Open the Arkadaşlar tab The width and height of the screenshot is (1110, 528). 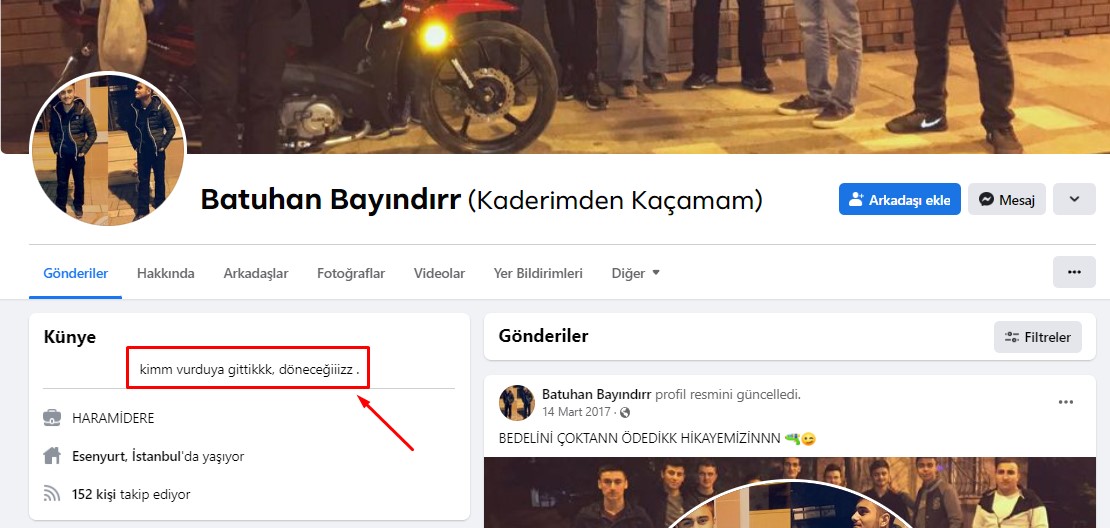pyautogui.click(x=256, y=273)
